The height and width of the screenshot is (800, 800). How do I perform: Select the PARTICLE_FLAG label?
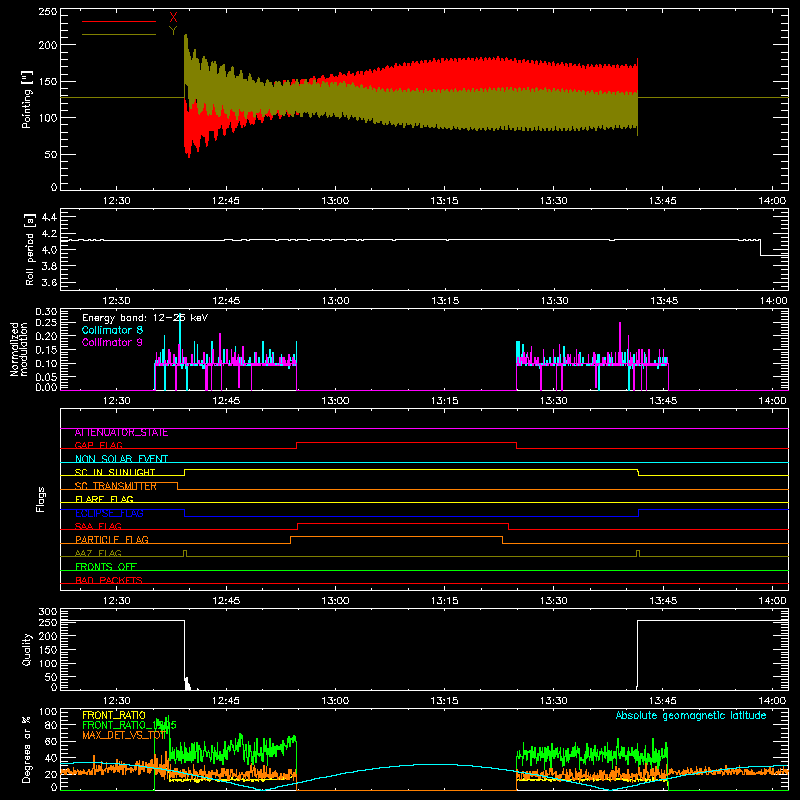click(x=112, y=539)
